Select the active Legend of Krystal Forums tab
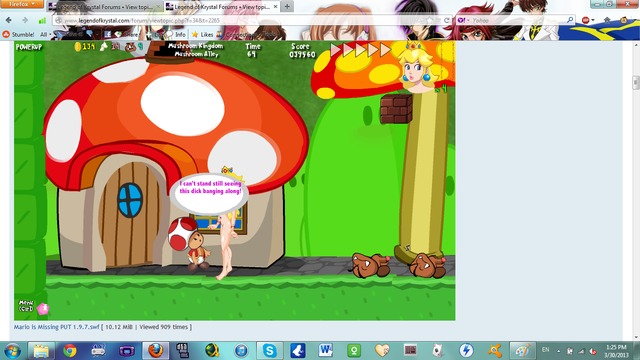This screenshot has height=360, width=640. [222, 7]
